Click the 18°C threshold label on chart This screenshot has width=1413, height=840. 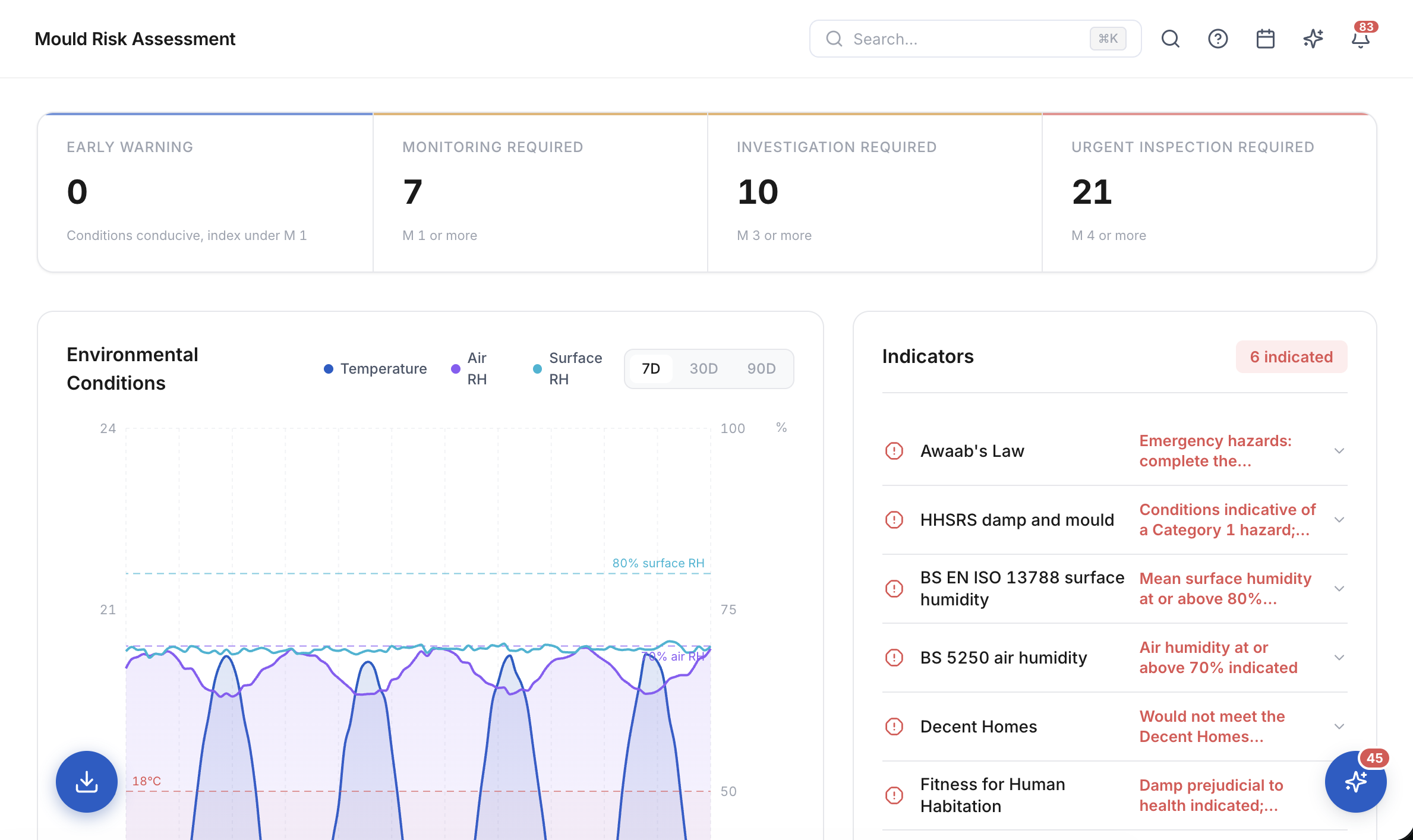click(146, 781)
